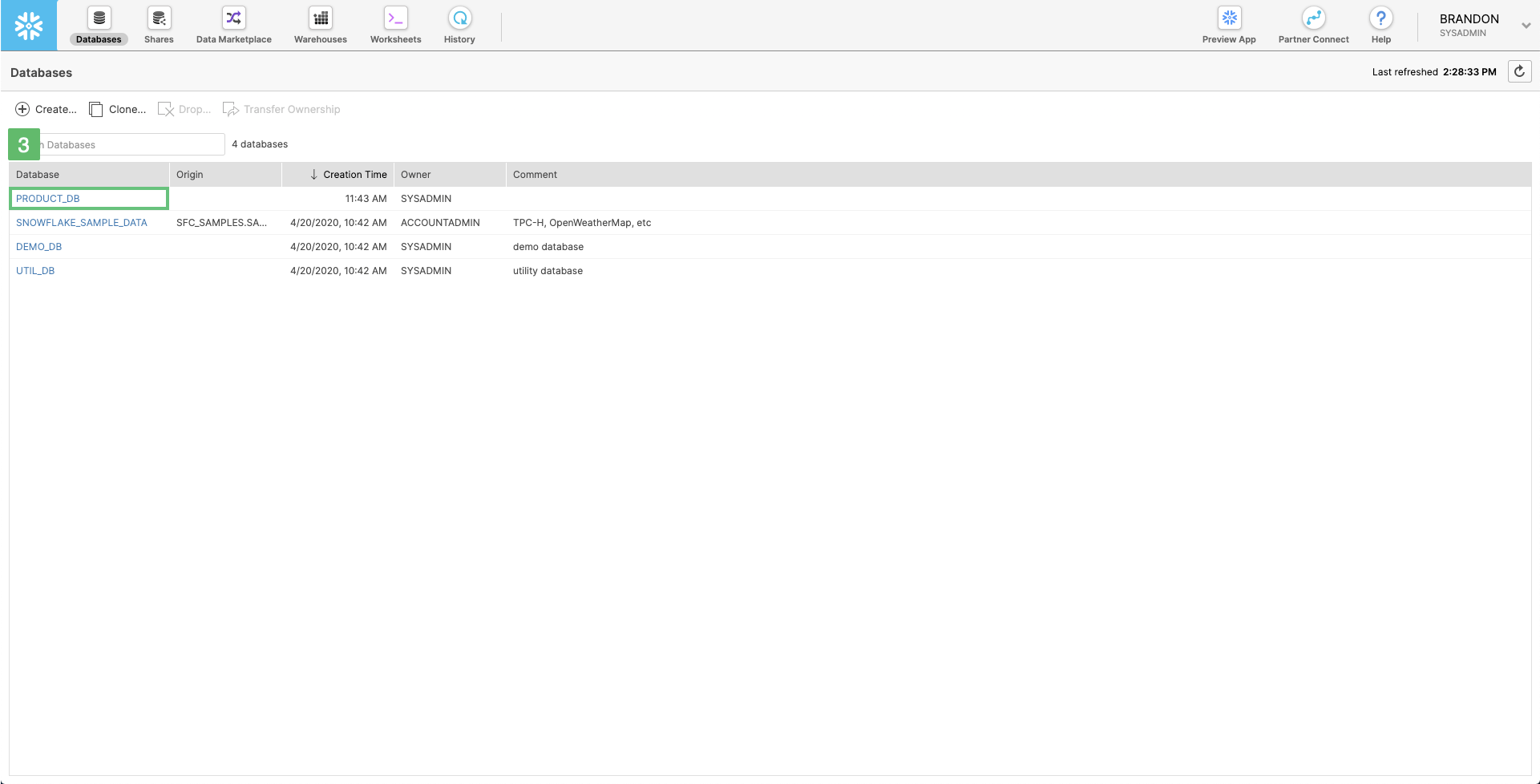This screenshot has height=784, width=1540.
Task: Sort by the Origin column header
Action: 225,175
